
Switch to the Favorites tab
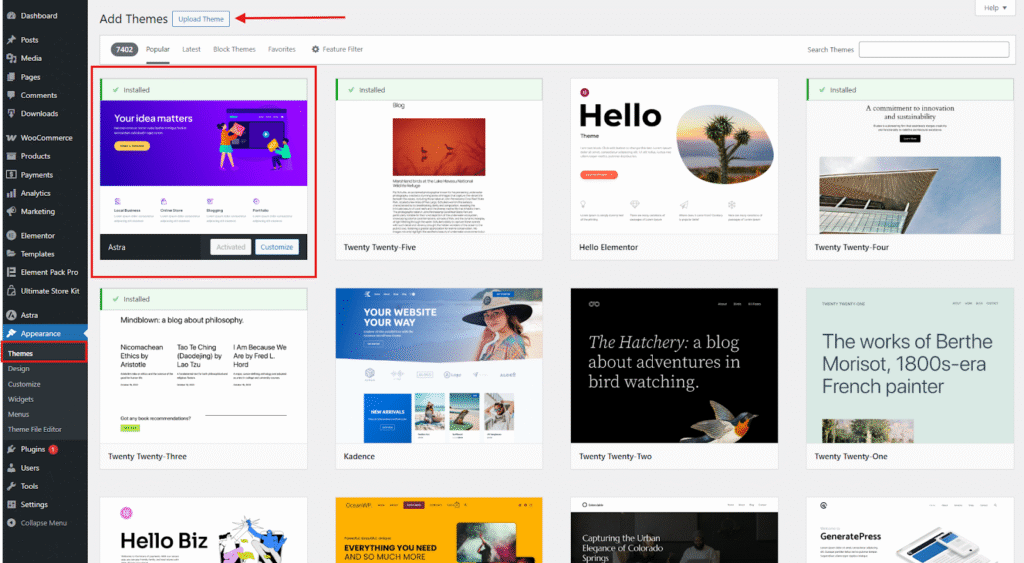(281, 50)
